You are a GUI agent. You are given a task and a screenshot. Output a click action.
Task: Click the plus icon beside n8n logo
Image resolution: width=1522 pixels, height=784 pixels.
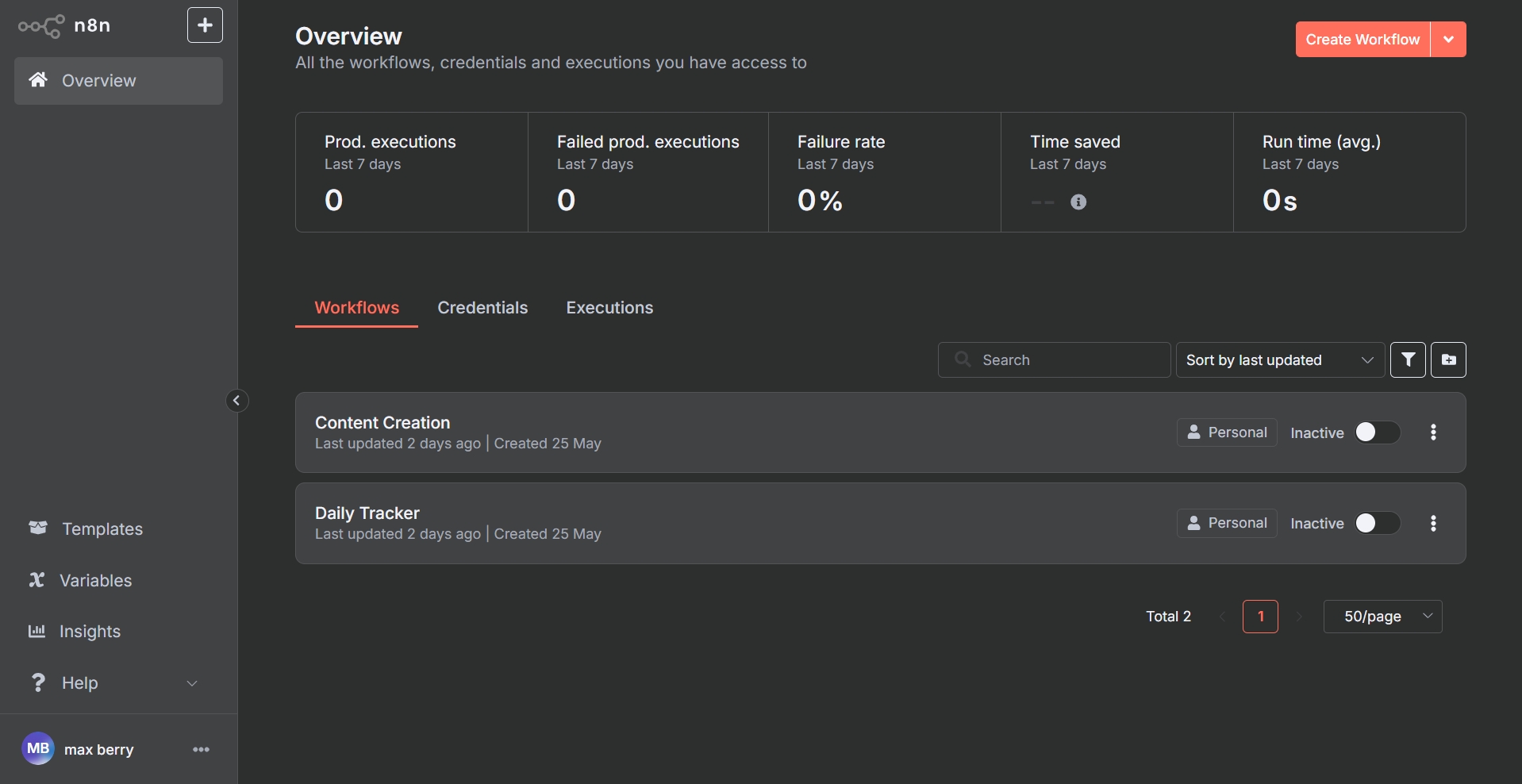click(205, 25)
